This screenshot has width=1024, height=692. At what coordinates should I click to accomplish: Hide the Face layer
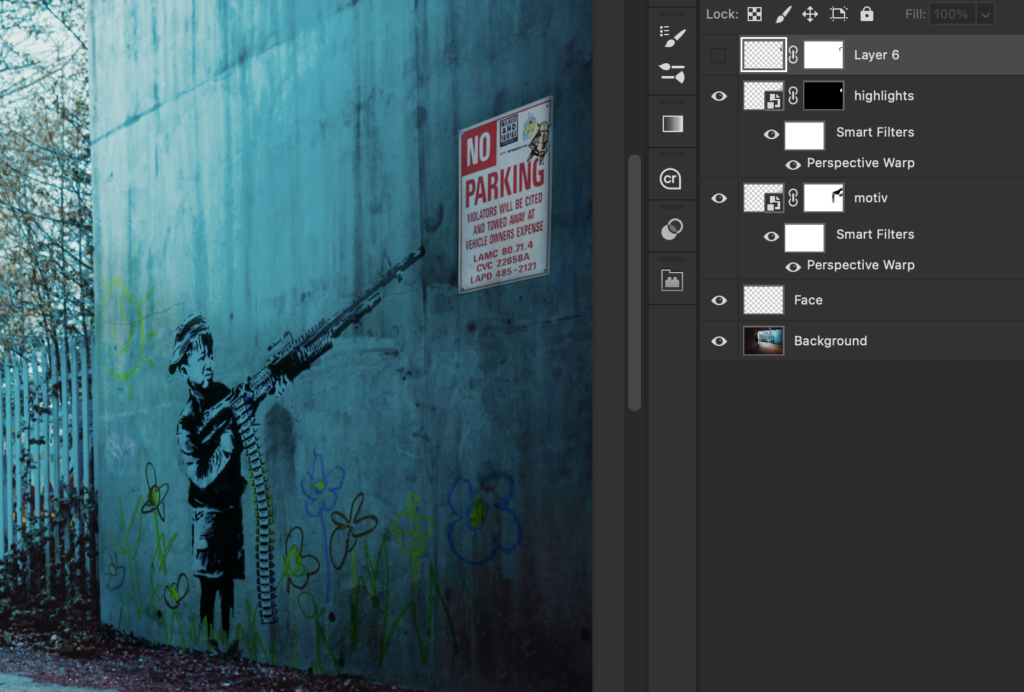pyautogui.click(x=719, y=300)
